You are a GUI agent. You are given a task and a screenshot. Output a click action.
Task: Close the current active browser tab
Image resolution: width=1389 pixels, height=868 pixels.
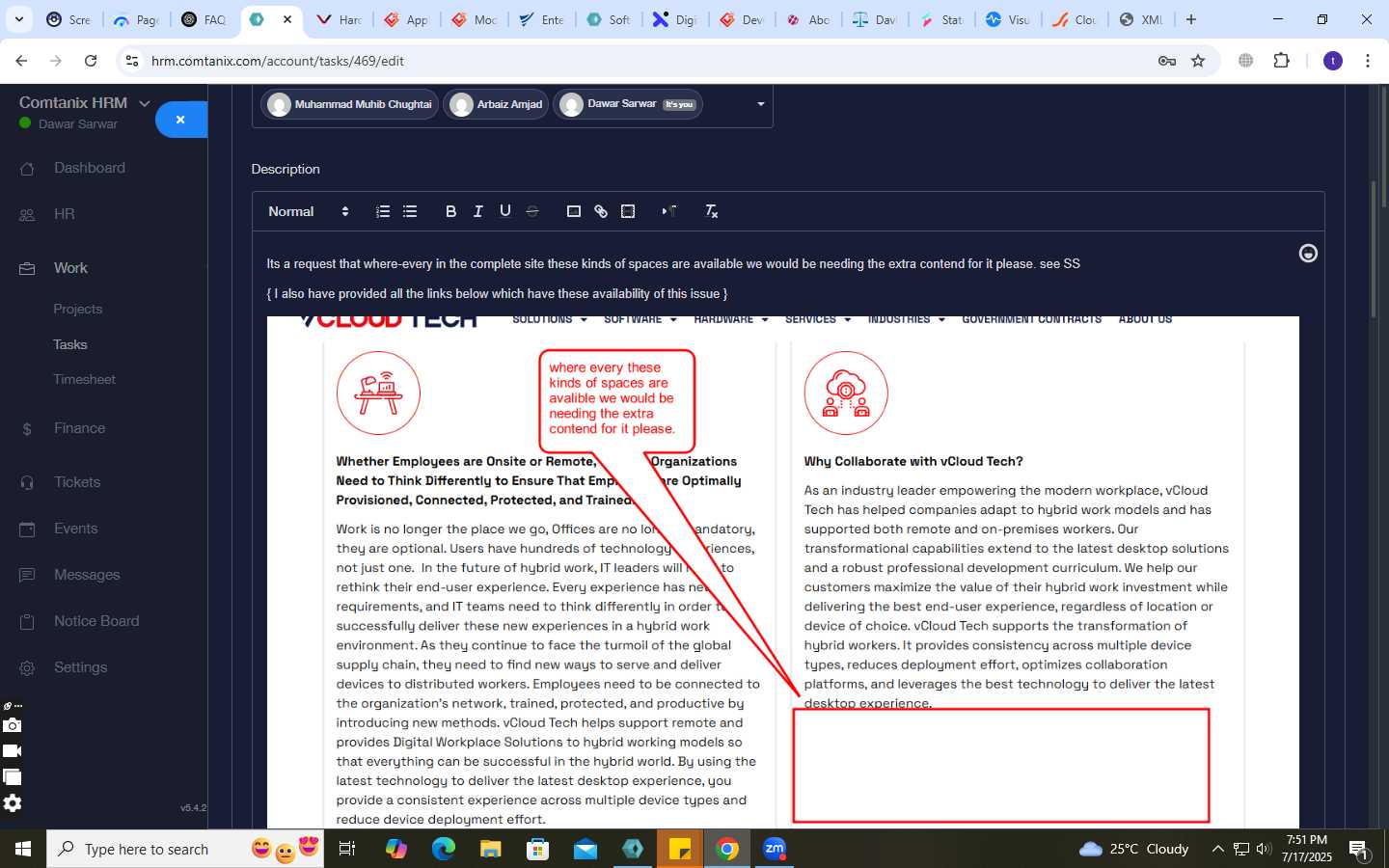point(287,19)
